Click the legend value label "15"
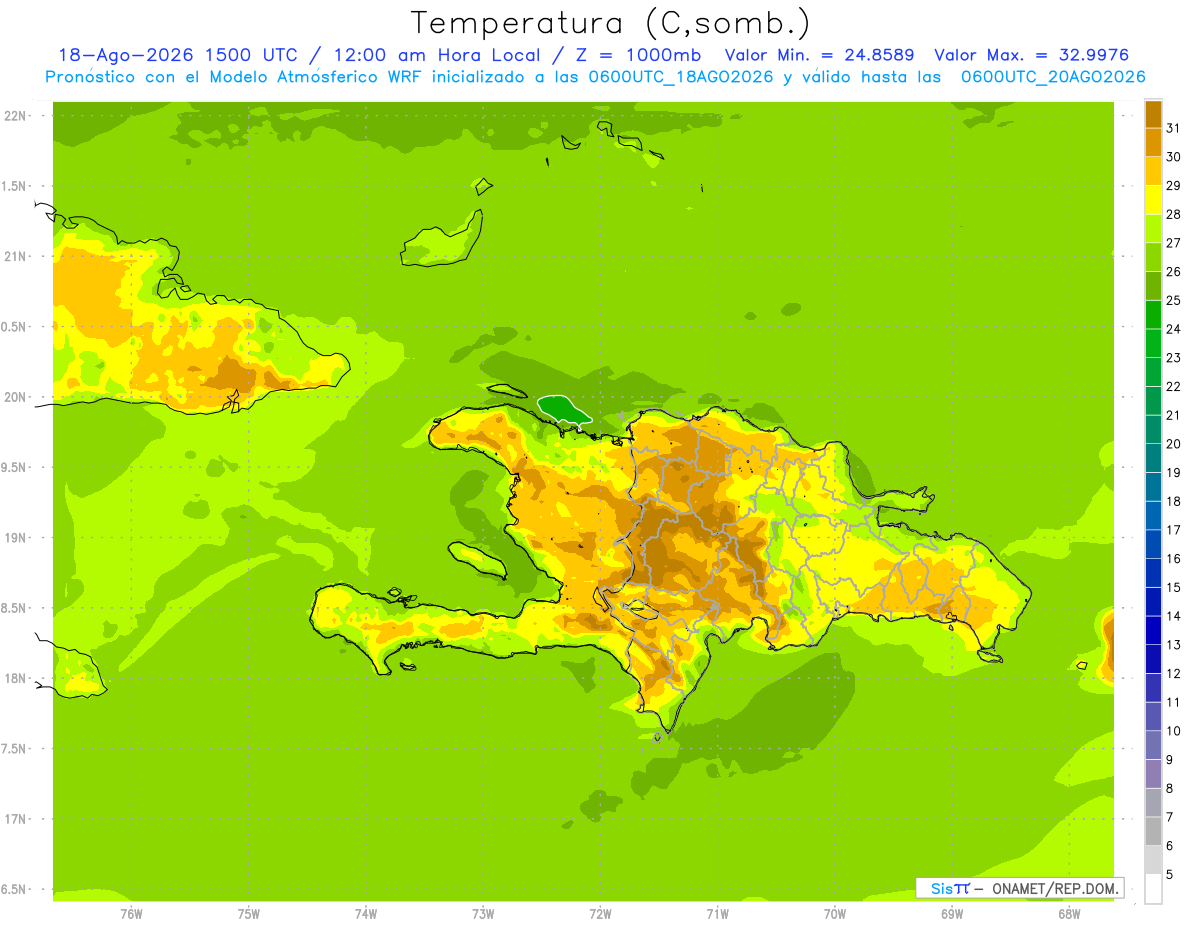 (1173, 588)
